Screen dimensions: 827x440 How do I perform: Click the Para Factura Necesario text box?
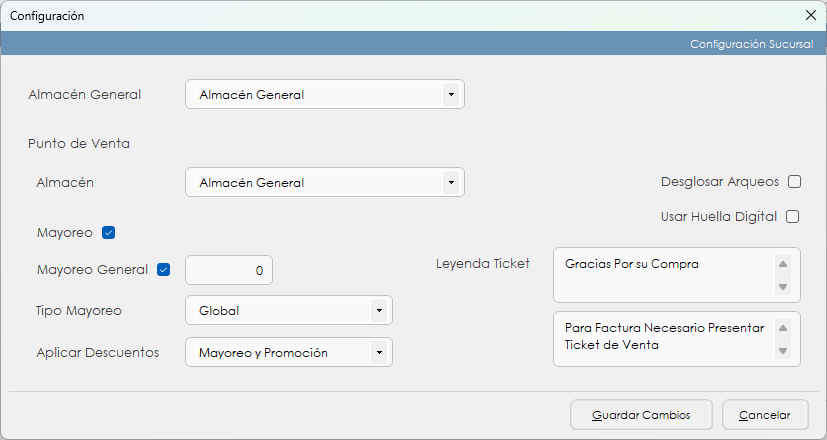pyautogui.click(x=665, y=338)
